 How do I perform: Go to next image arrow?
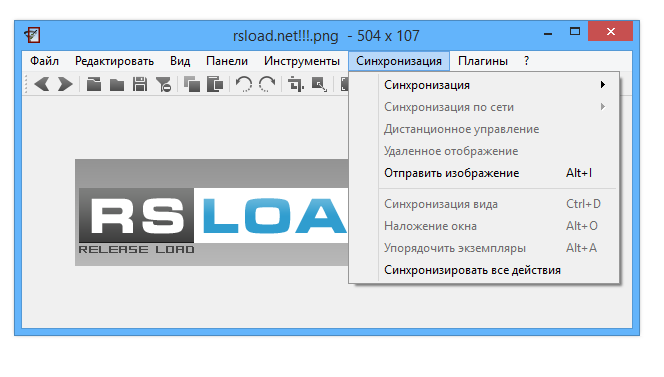pos(65,84)
